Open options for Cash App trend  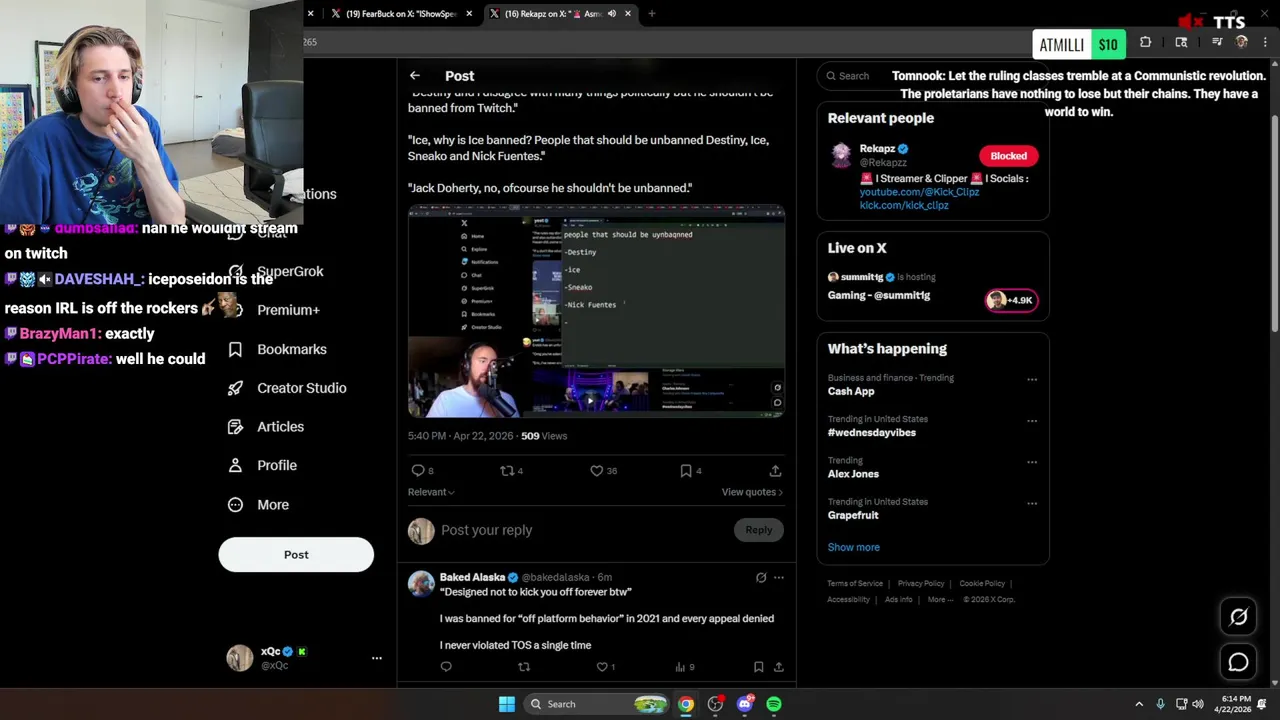pyautogui.click(x=1032, y=380)
